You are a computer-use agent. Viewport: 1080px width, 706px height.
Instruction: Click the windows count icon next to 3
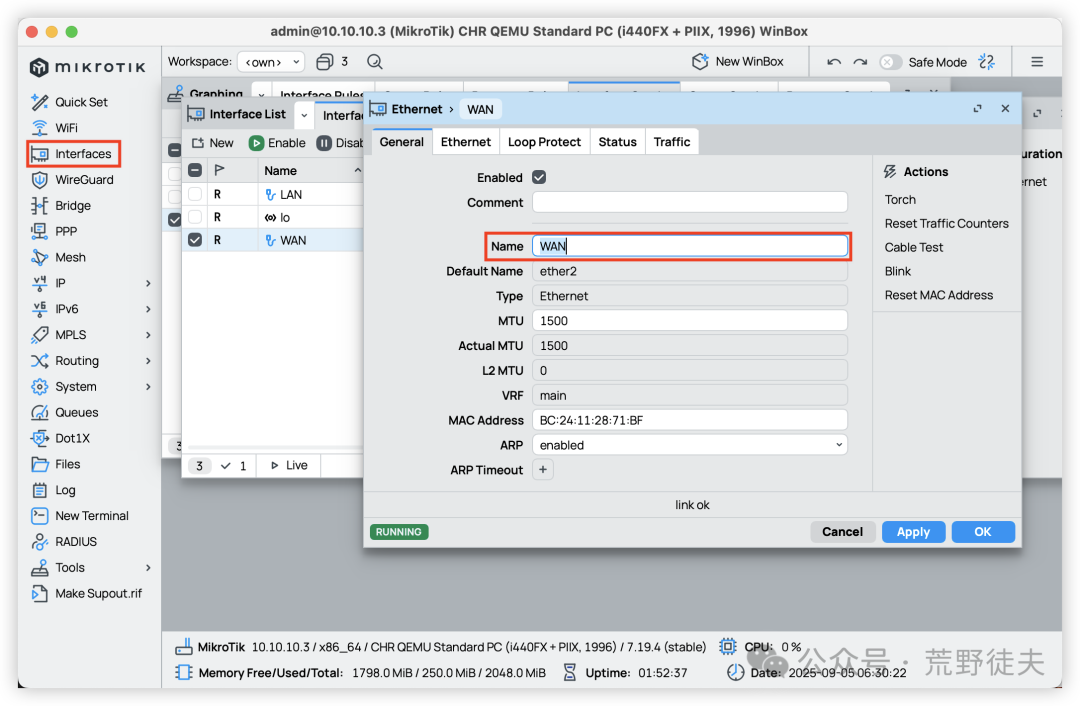point(324,62)
